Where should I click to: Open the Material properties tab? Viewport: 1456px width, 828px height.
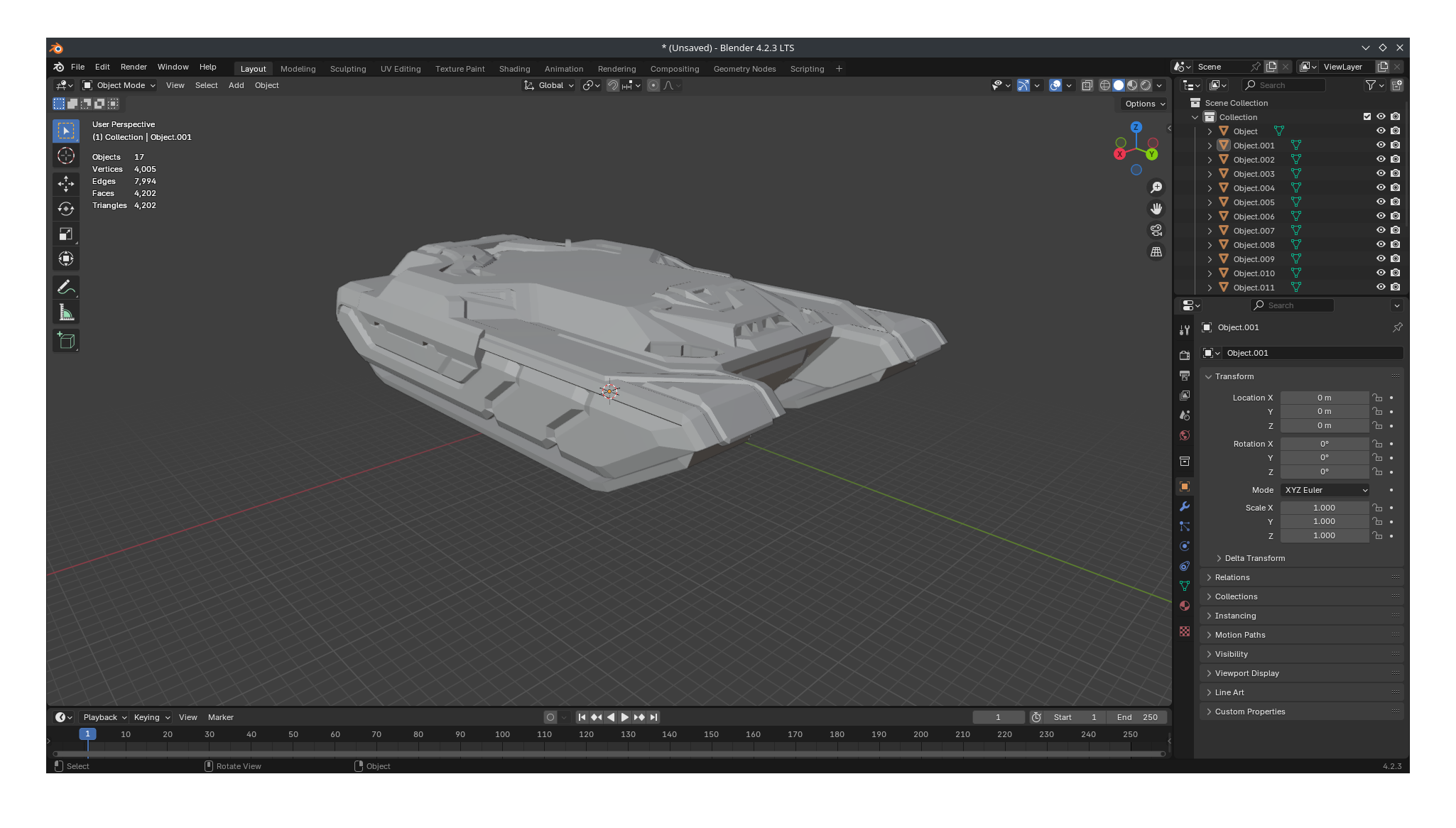click(1184, 606)
